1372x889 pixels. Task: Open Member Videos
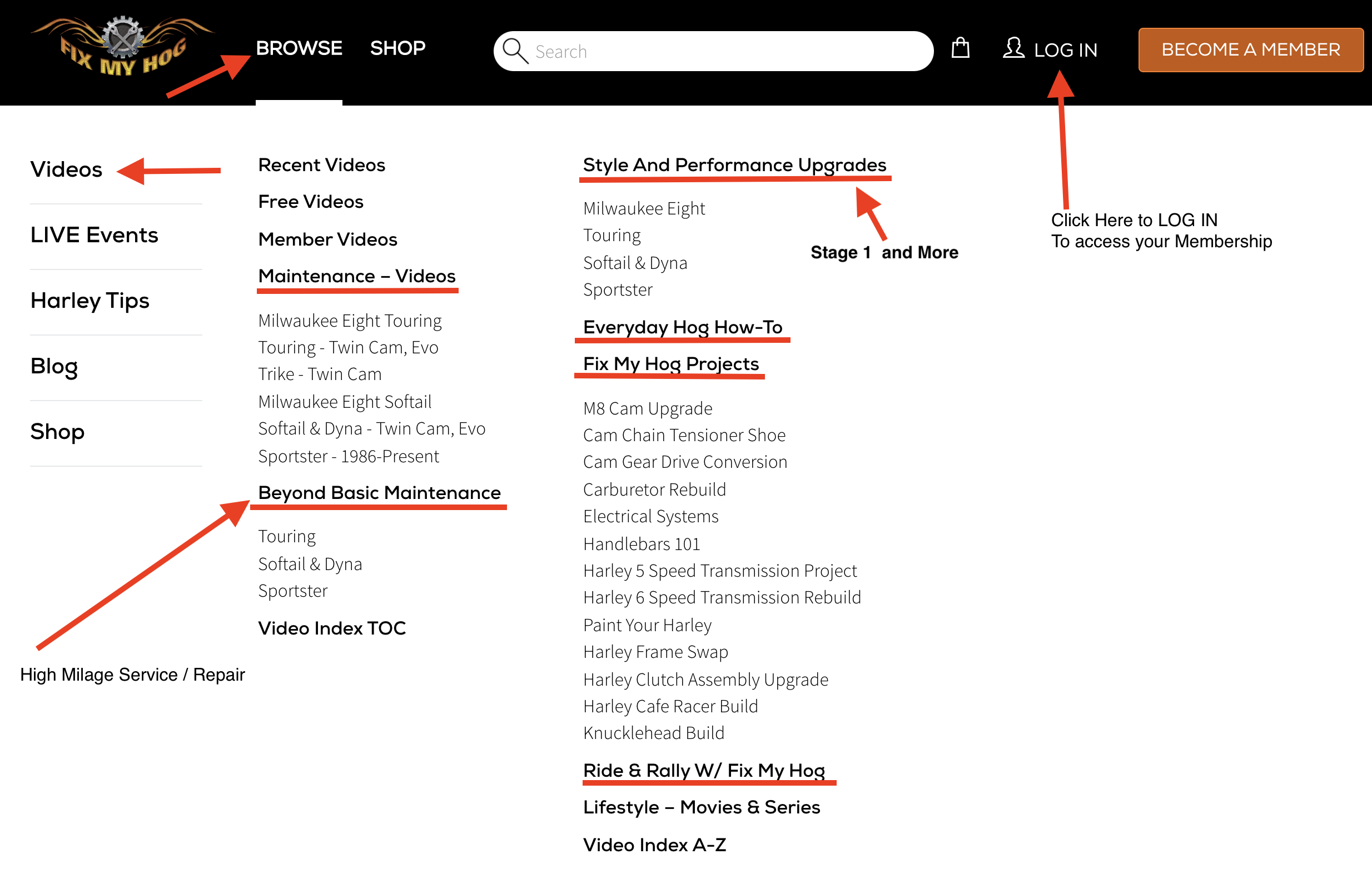[328, 239]
